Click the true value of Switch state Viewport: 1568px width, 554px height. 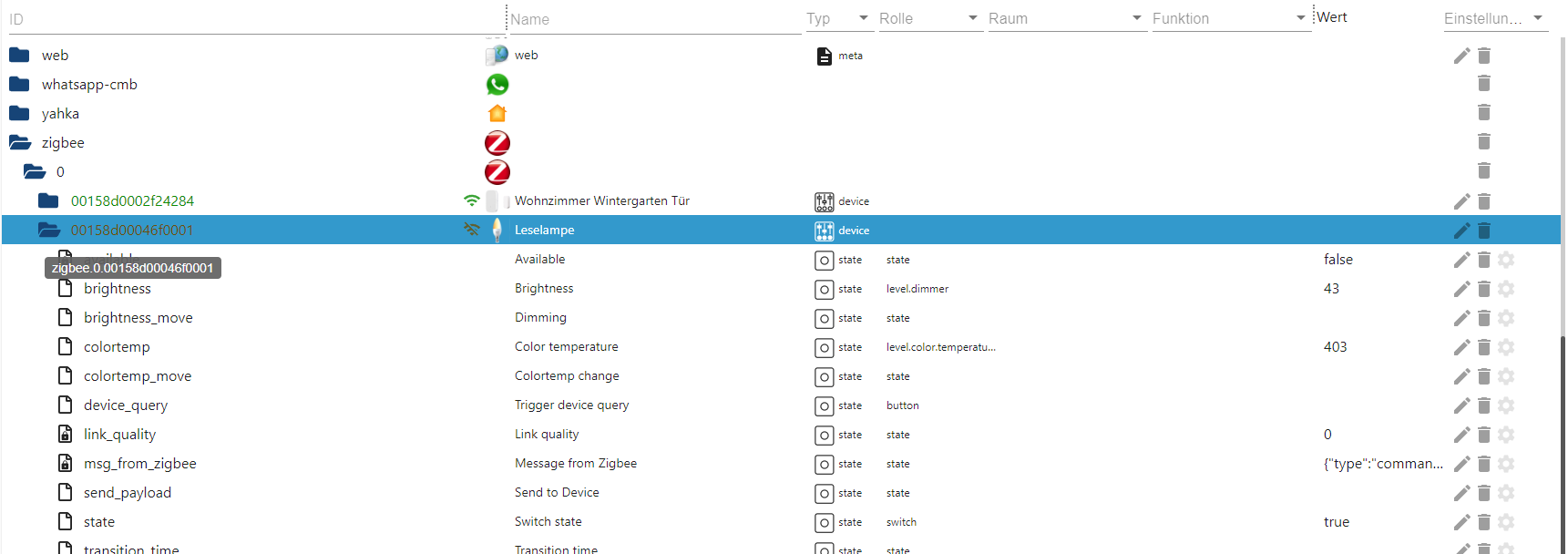[1337, 522]
